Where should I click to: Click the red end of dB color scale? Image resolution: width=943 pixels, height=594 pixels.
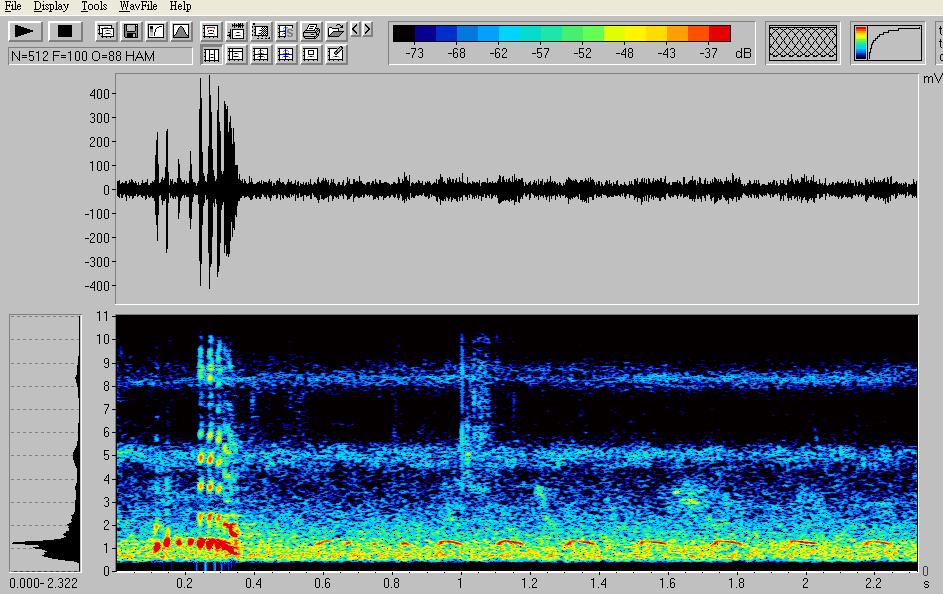tap(720, 34)
